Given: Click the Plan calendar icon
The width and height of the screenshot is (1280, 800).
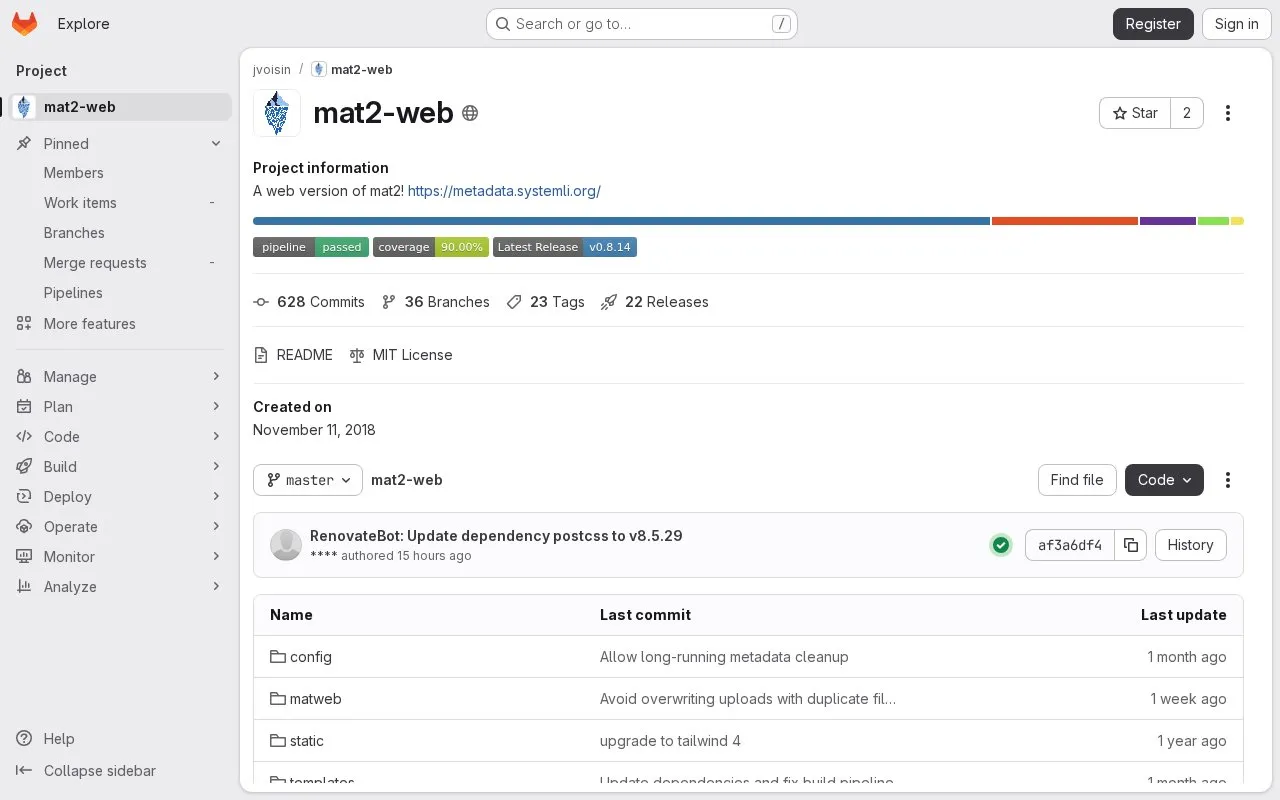Looking at the screenshot, I should [x=24, y=407].
